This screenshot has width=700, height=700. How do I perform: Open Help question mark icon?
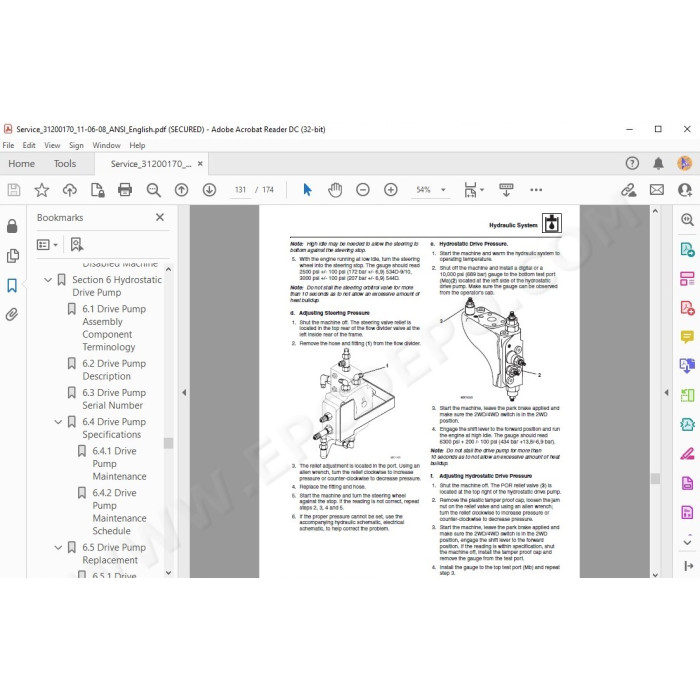(x=632, y=163)
